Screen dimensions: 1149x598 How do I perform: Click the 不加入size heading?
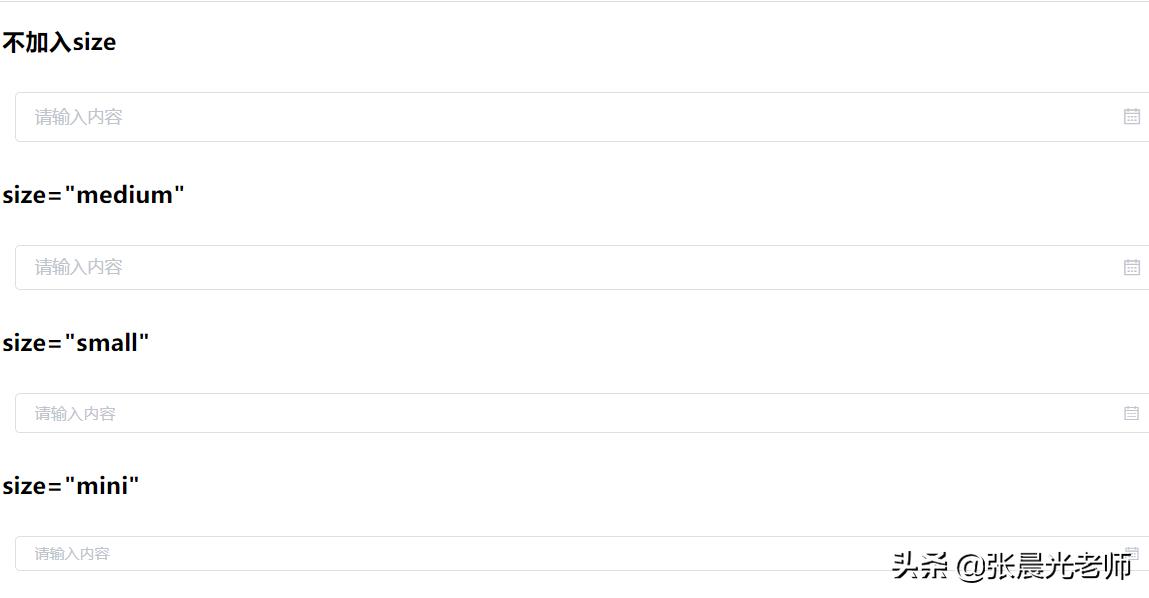(x=59, y=42)
